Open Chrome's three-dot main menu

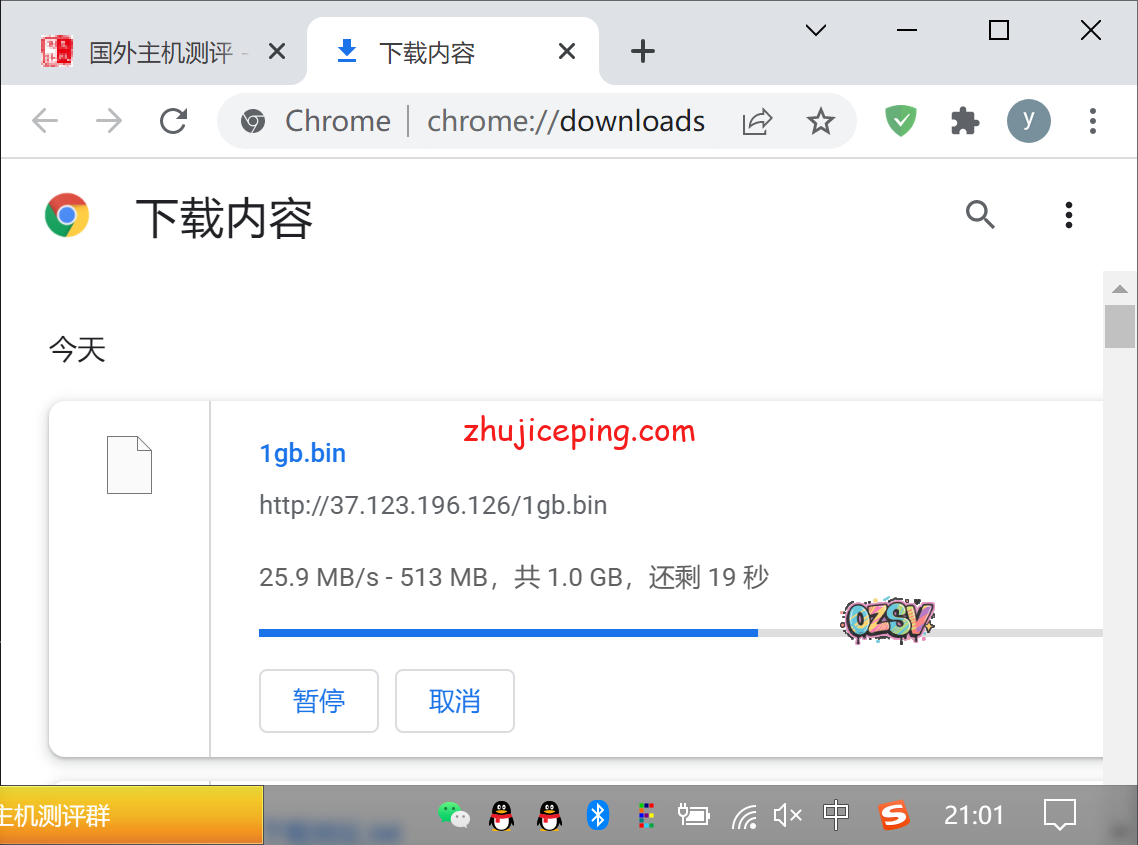1092,121
